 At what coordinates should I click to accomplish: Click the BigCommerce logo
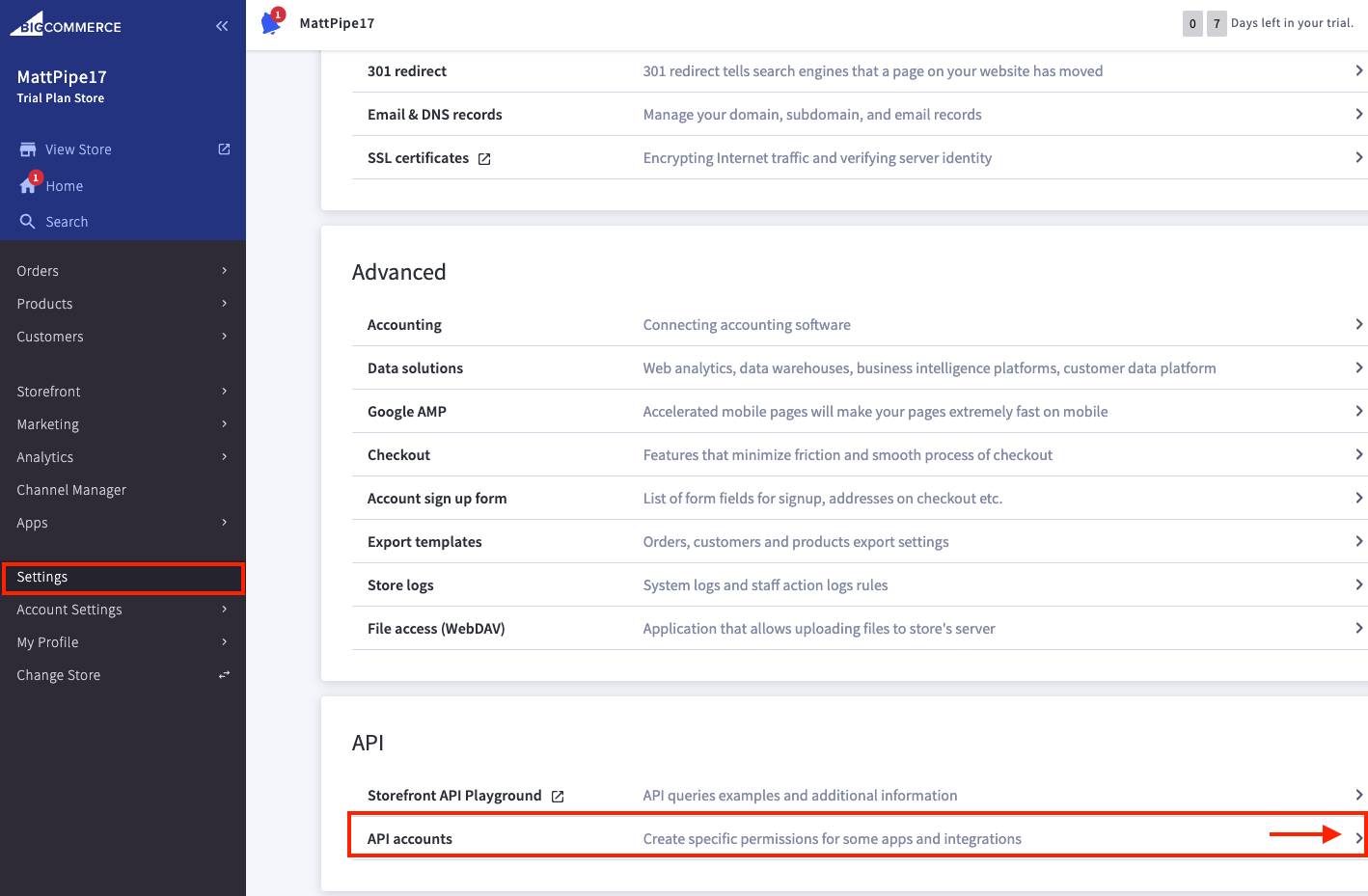66,24
